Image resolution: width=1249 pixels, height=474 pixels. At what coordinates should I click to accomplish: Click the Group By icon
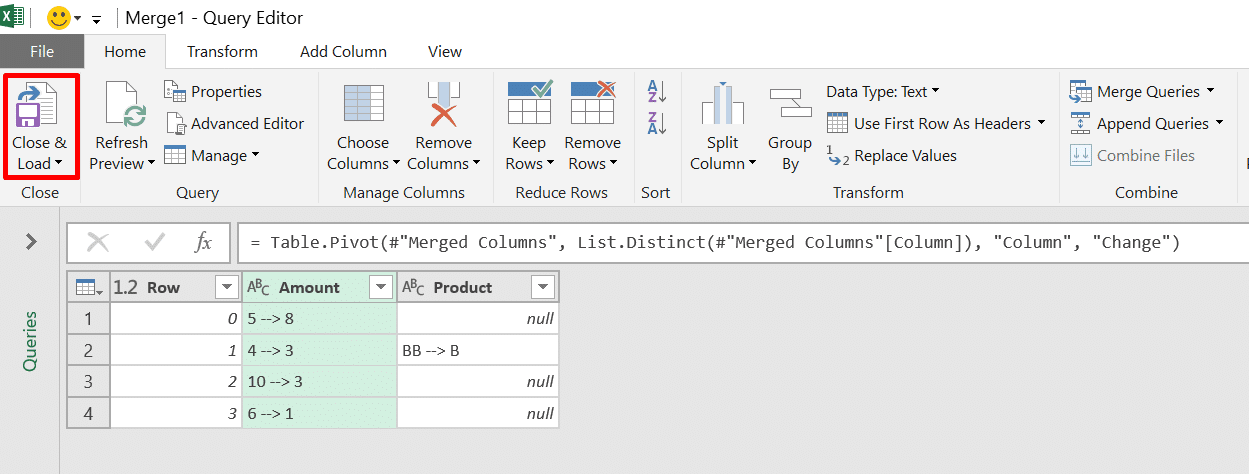(x=789, y=106)
